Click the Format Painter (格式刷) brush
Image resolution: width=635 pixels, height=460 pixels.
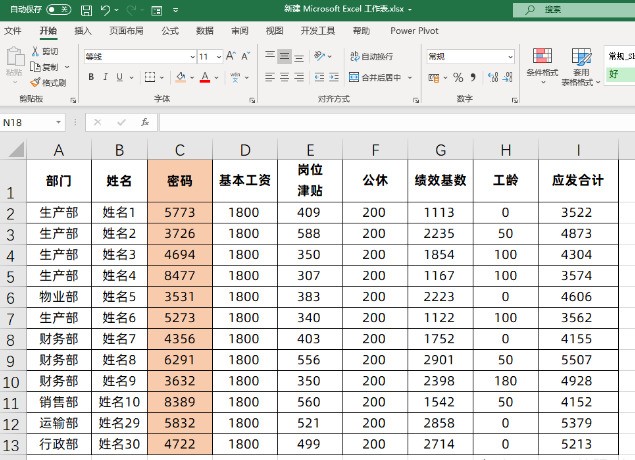(x=35, y=83)
